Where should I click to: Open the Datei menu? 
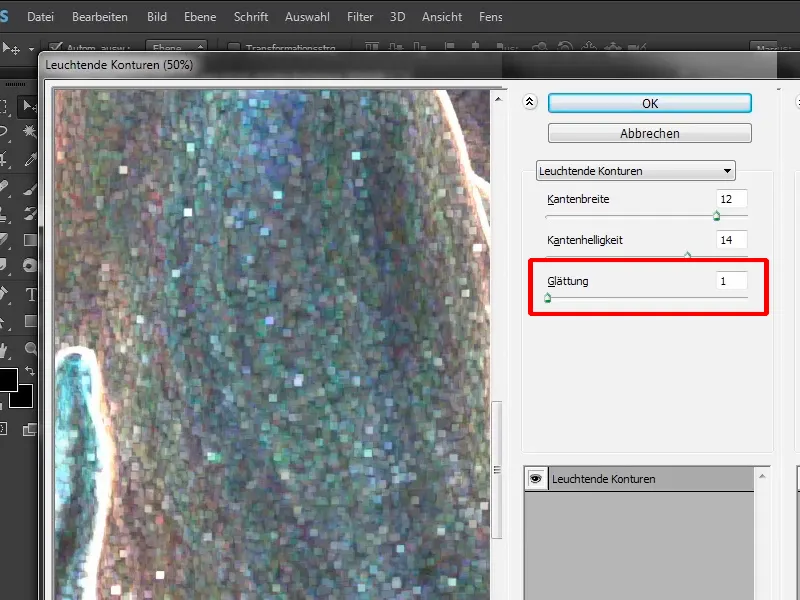40,17
